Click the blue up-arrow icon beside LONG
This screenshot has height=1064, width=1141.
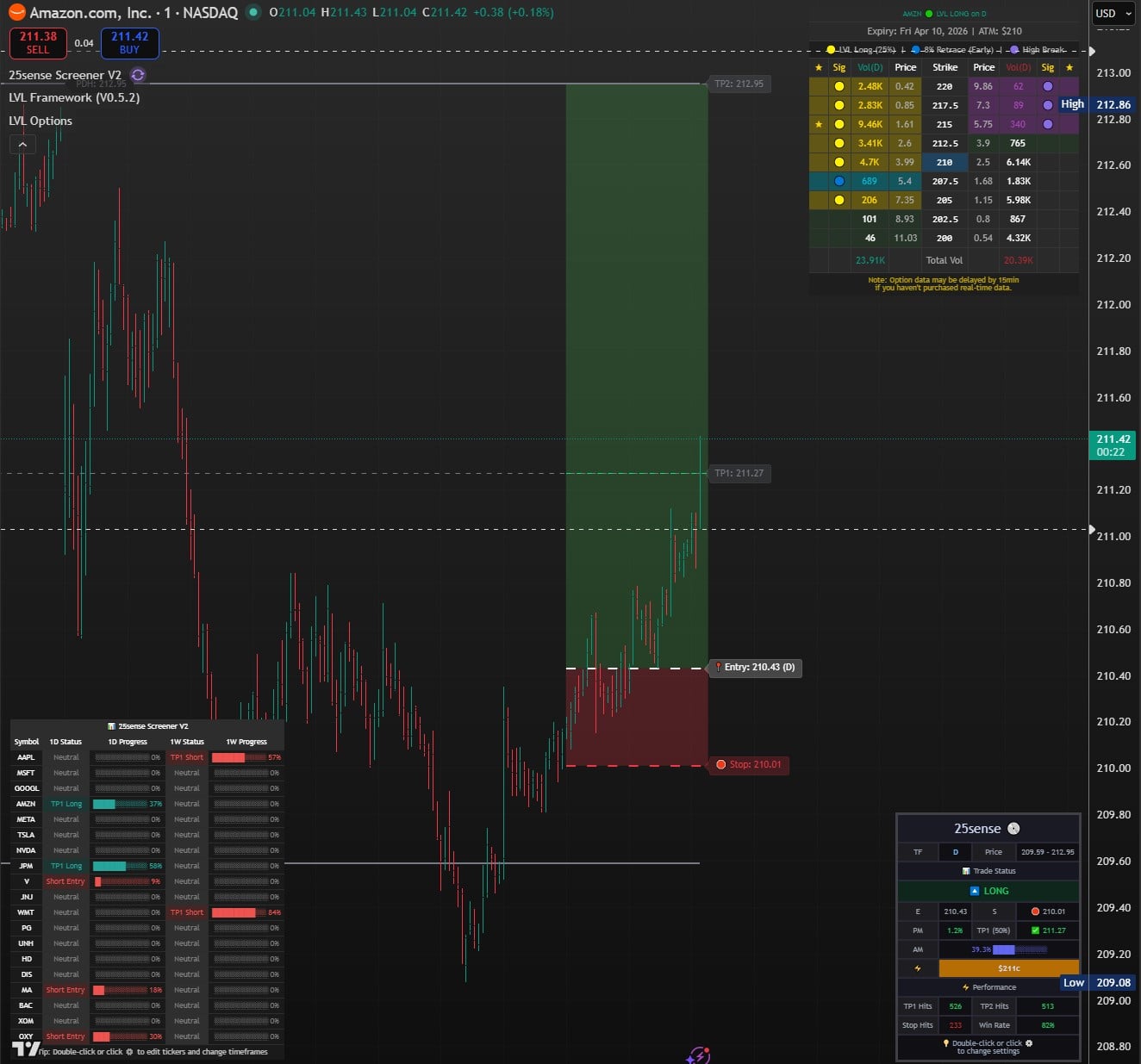pos(975,891)
